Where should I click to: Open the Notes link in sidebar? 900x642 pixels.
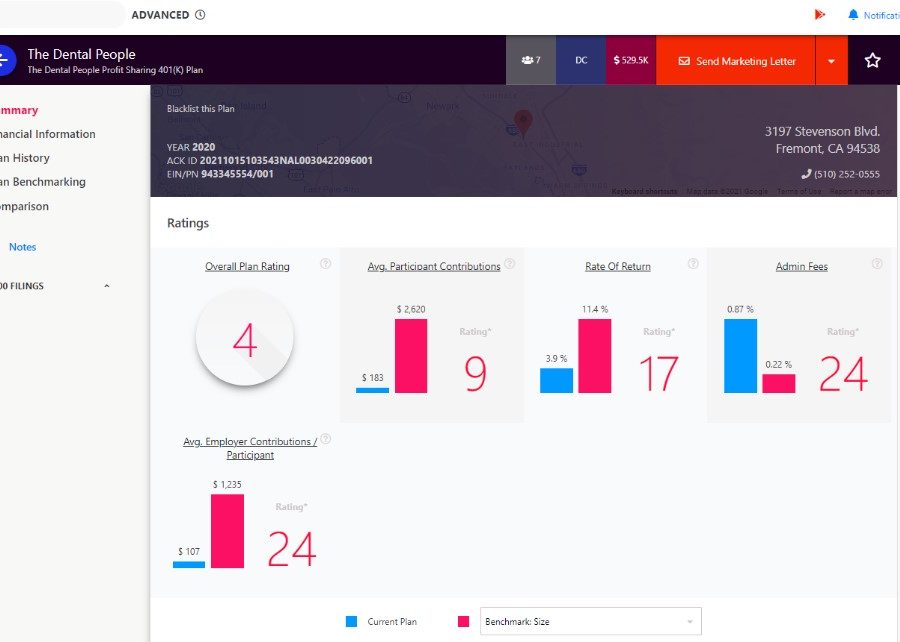(x=22, y=247)
